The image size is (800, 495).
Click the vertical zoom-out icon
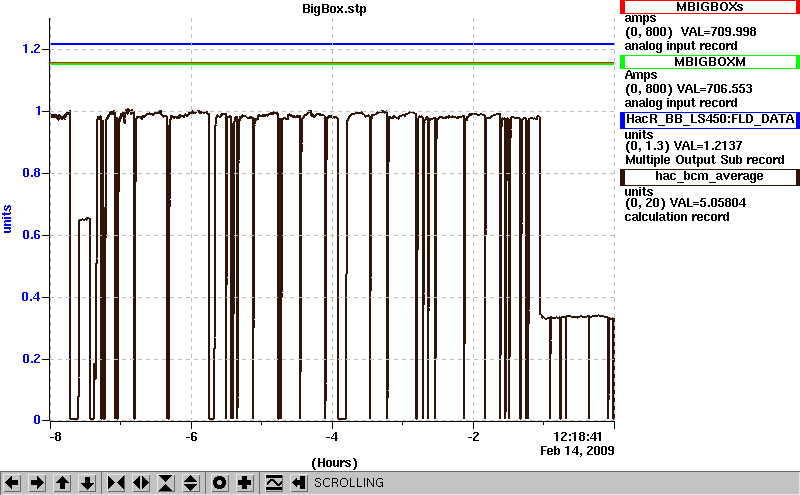point(191,483)
